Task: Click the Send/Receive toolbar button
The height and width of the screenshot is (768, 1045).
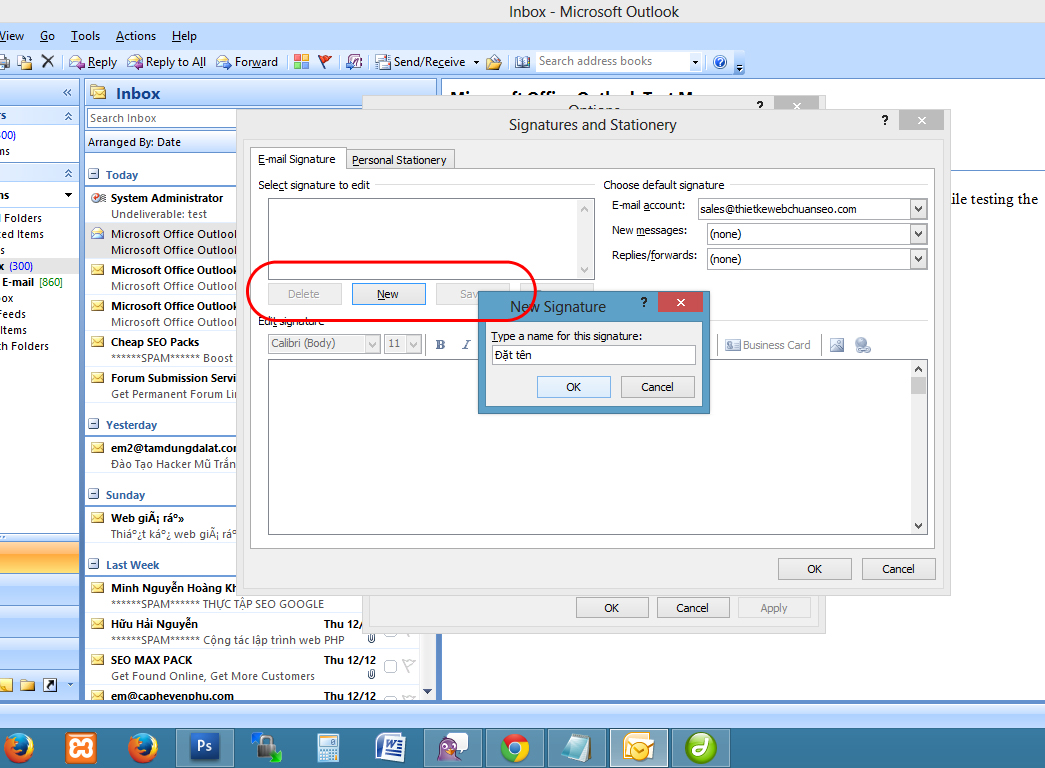Action: [421, 62]
